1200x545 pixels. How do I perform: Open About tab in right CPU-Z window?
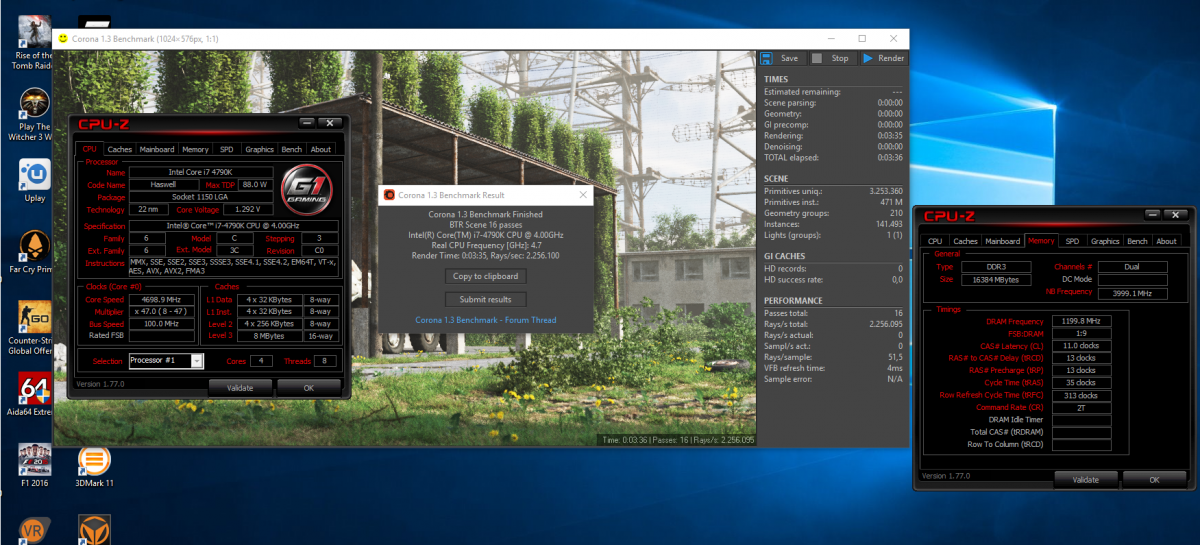point(1166,241)
